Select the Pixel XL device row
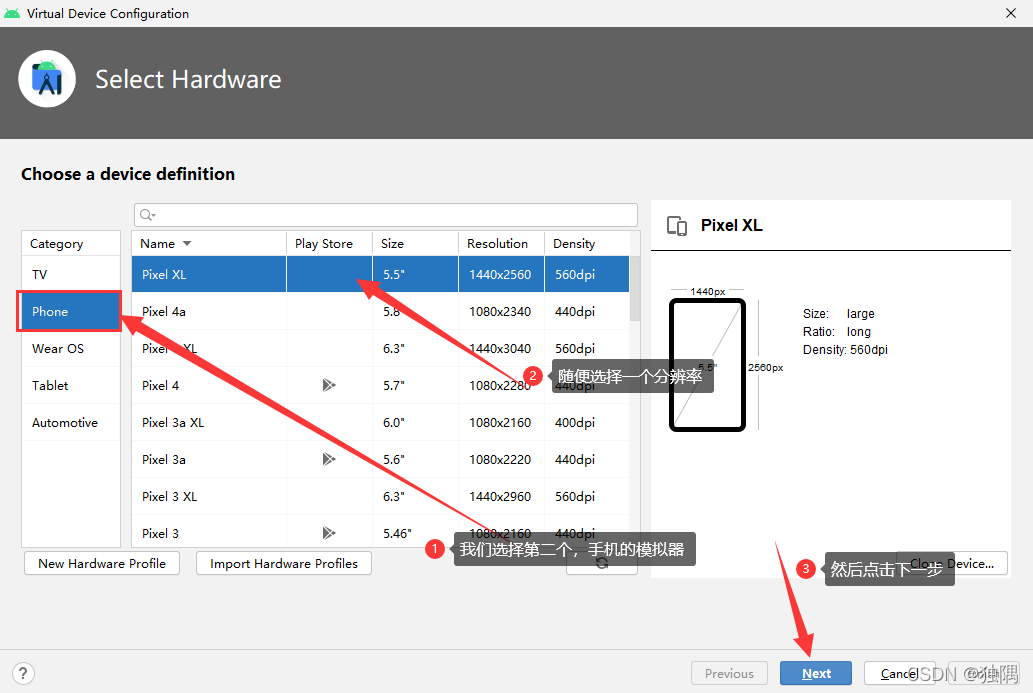This screenshot has width=1033, height=693. 381,274
